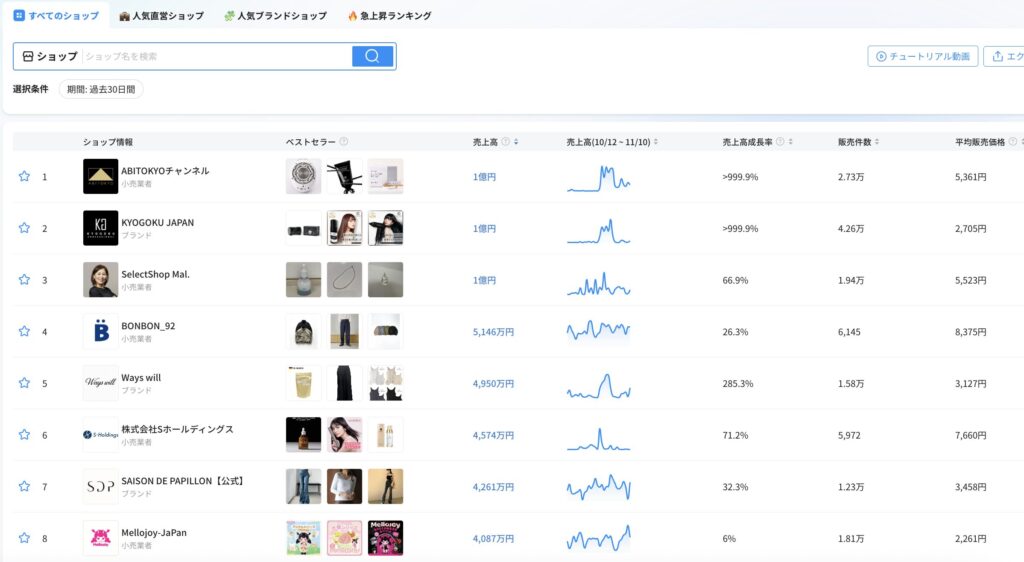The height and width of the screenshot is (562, 1024).
Task: Switch to 人気直営ショップ tab
Action: coord(161,16)
